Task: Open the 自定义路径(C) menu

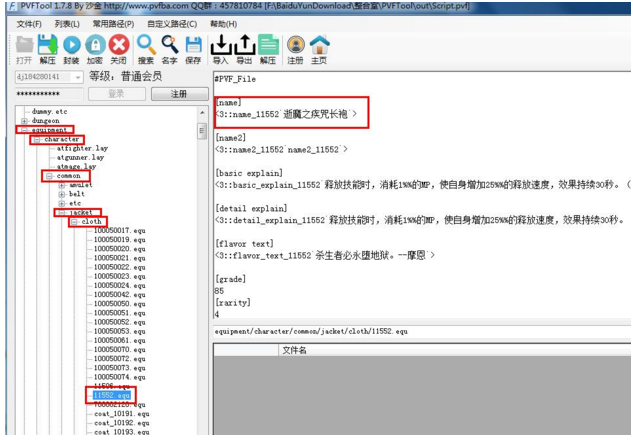Action: click(x=172, y=23)
